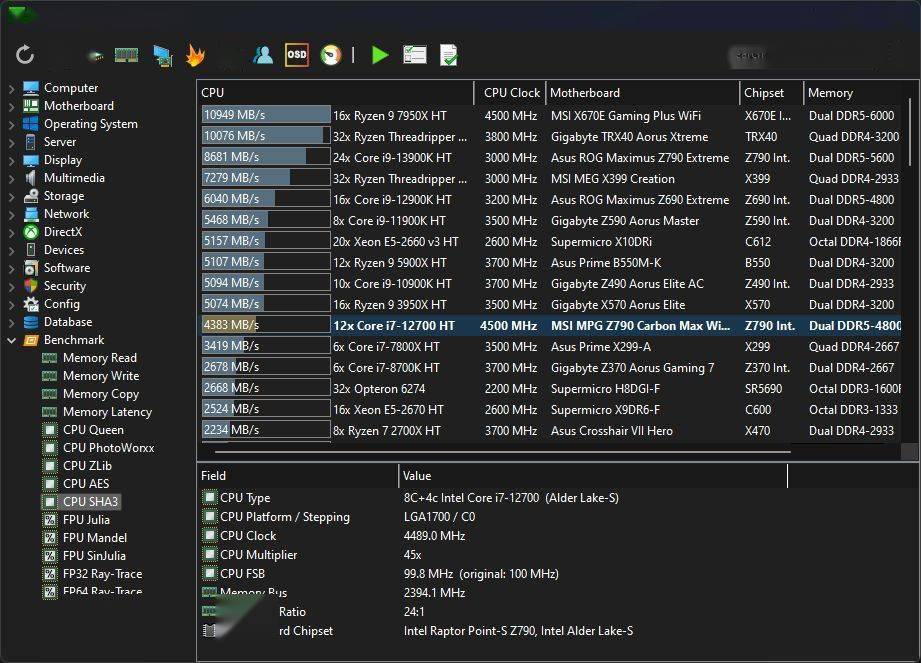Viewport: 921px width, 663px height.
Task: Open the memory benchmark RAM-module toolbar icon
Action: [126, 55]
